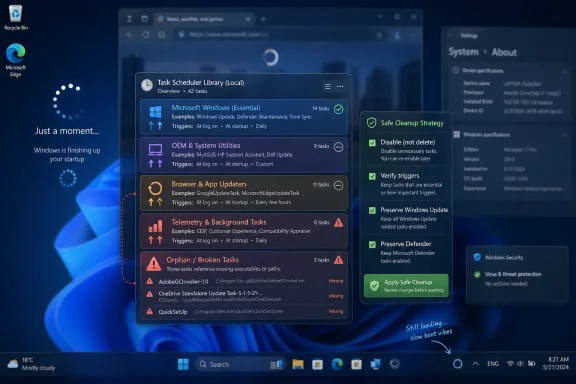Open the Start menu from taskbar
The image size is (576, 384).
(183, 364)
